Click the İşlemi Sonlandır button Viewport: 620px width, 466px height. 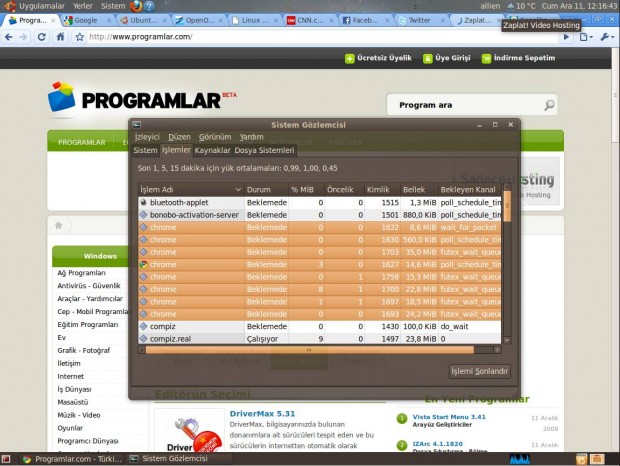(479, 371)
